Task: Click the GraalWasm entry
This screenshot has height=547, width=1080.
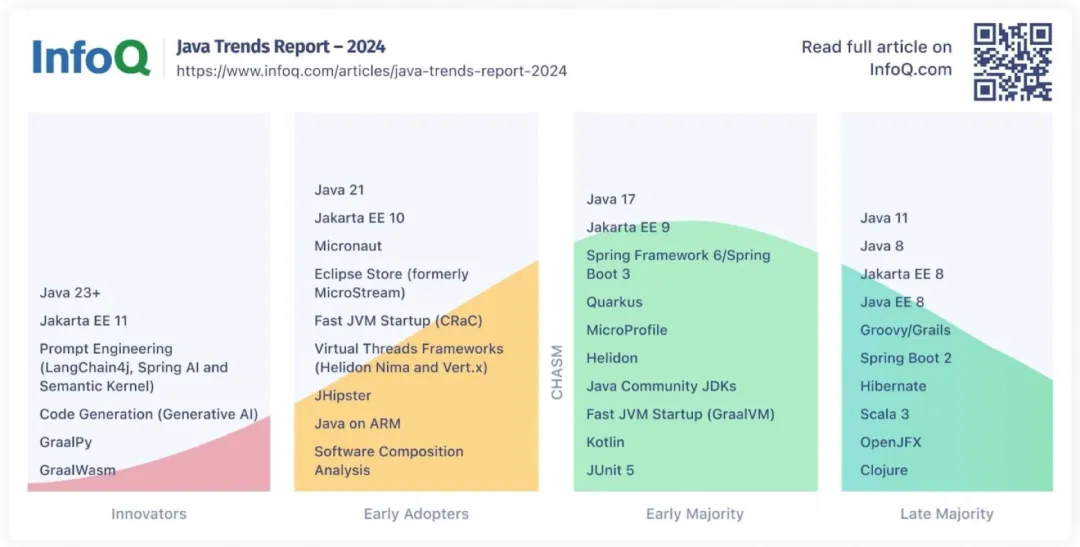Action: click(x=77, y=470)
